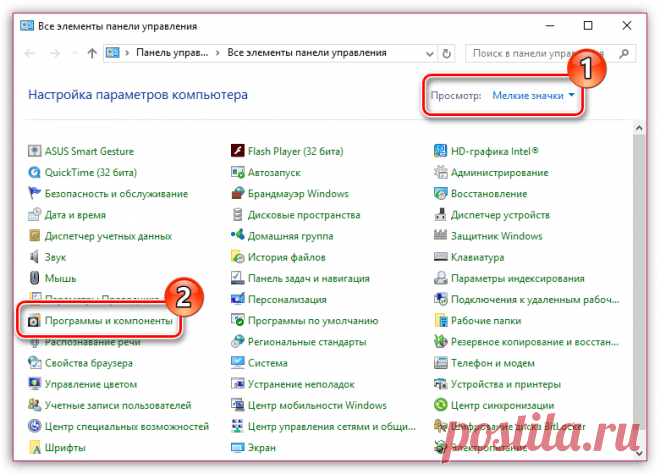Go back with the Back arrow
This screenshot has width=660, height=474.
pos(30,52)
